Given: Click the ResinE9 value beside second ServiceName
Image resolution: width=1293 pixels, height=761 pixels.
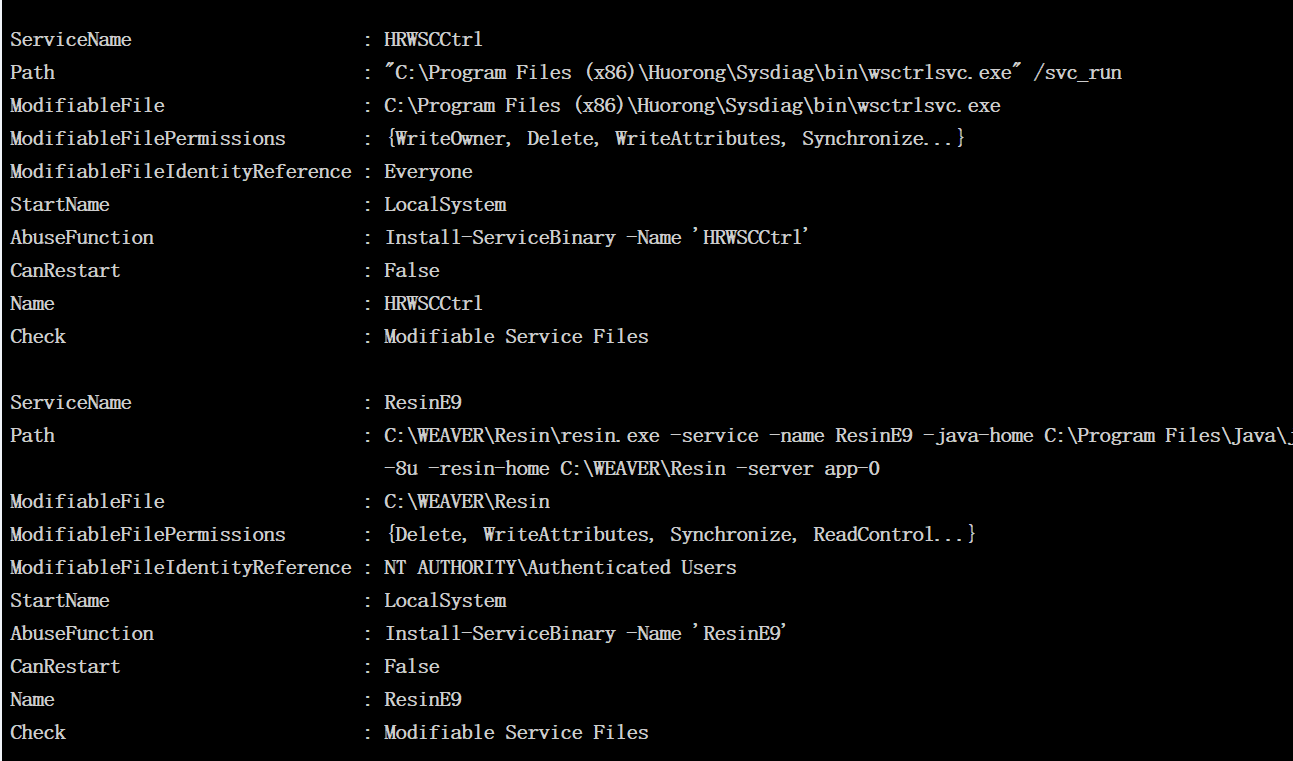Looking at the screenshot, I should tap(423, 403).
